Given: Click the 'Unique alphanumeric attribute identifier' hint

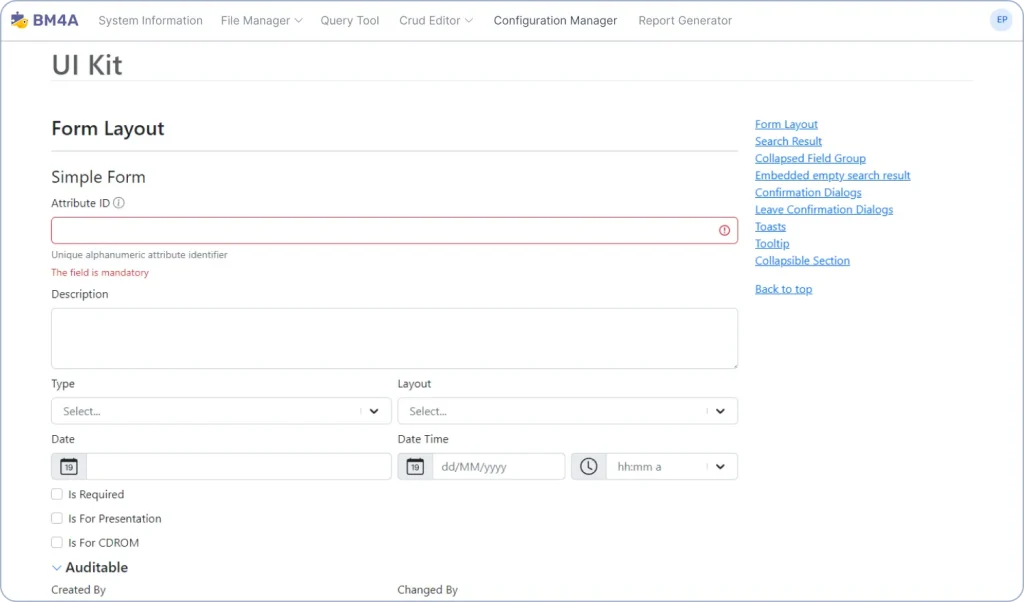Looking at the screenshot, I should 139,255.
